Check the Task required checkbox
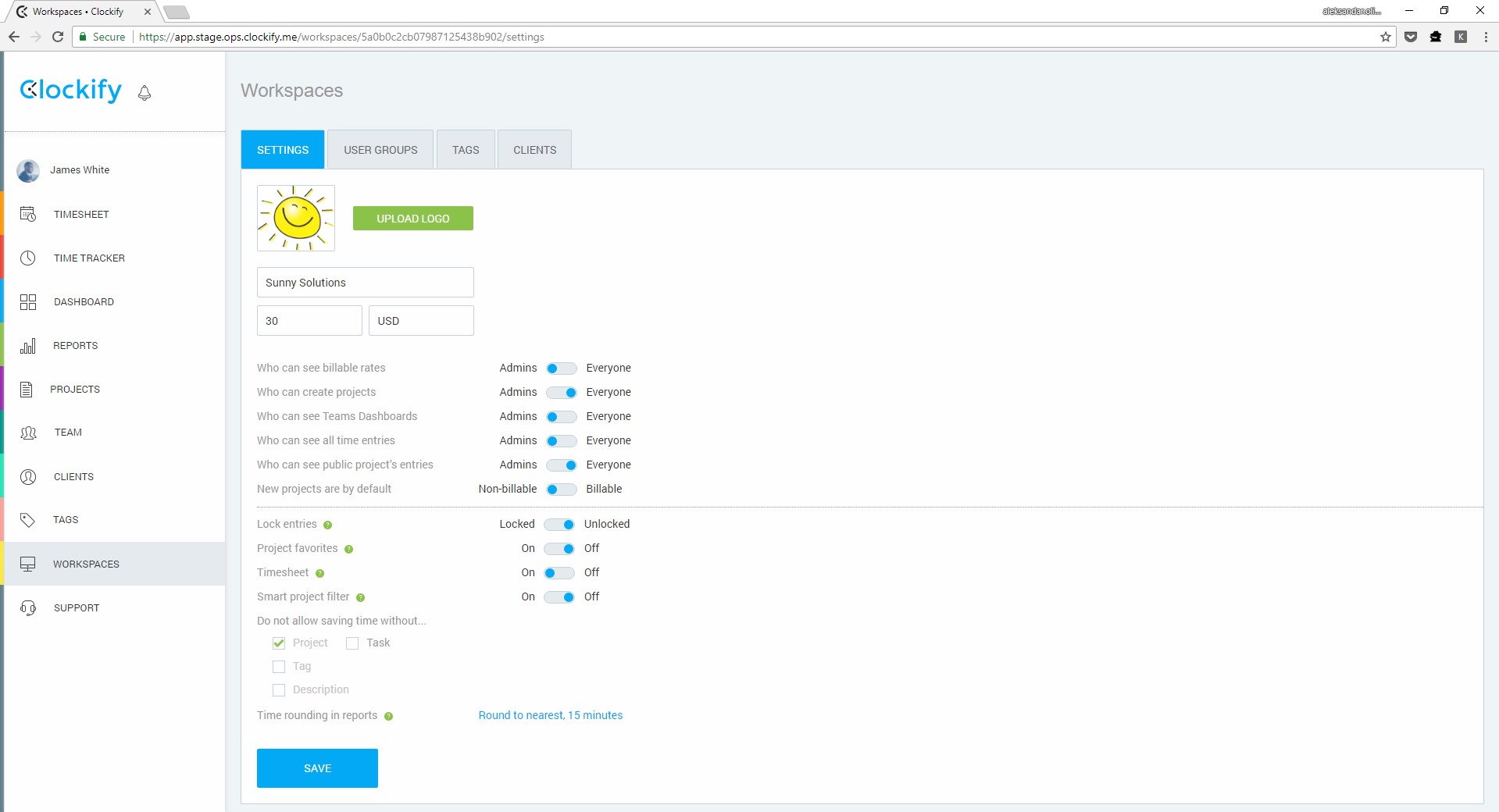 (352, 643)
